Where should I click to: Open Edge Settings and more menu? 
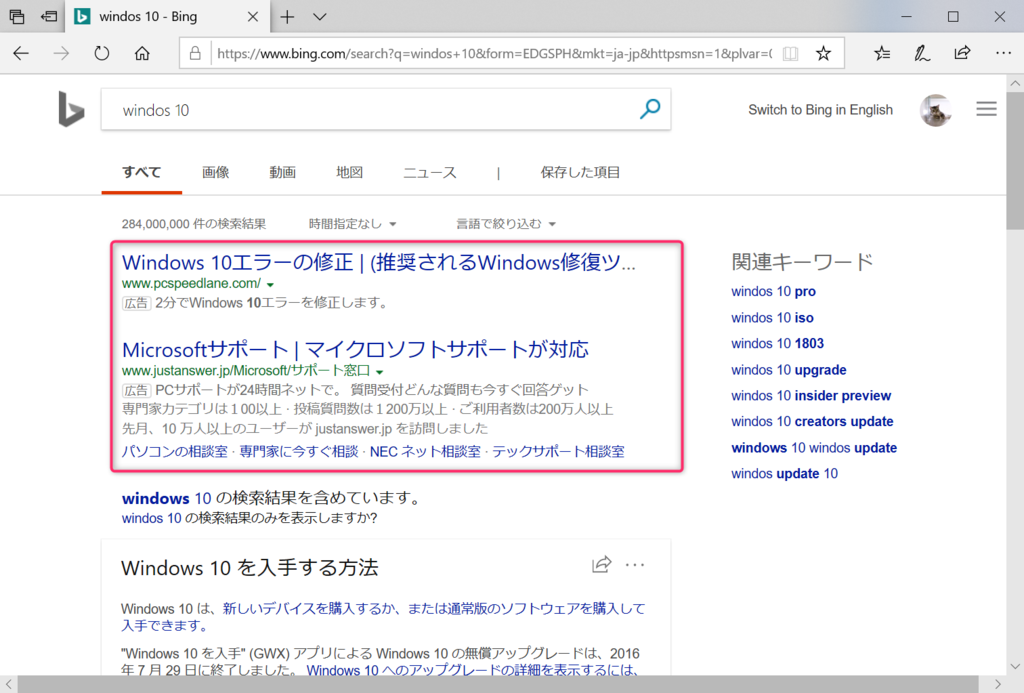[x=1003, y=54]
